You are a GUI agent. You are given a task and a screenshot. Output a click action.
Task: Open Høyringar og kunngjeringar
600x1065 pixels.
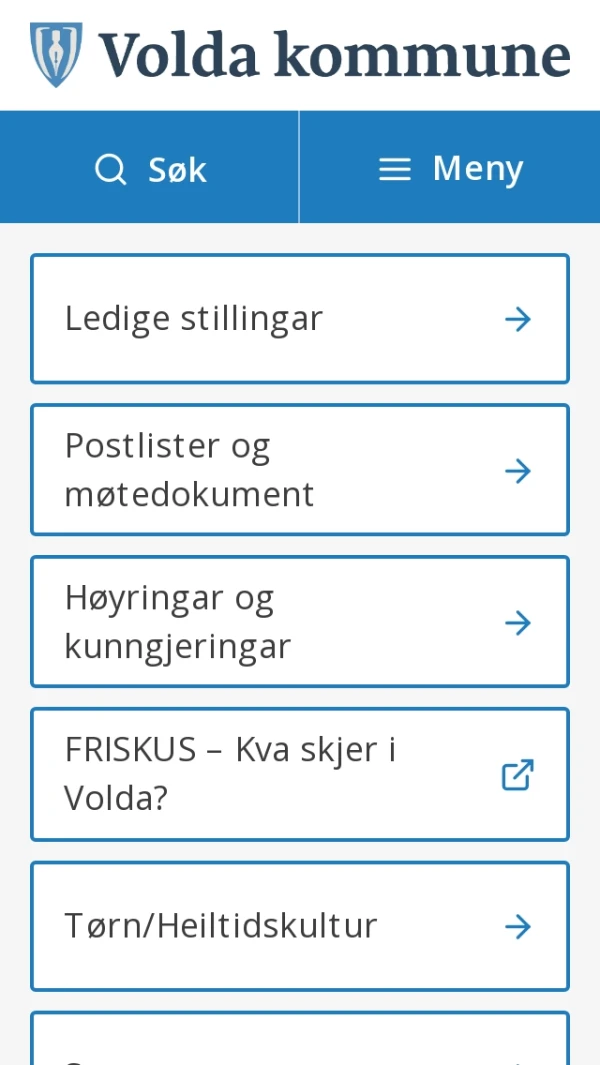coord(300,622)
